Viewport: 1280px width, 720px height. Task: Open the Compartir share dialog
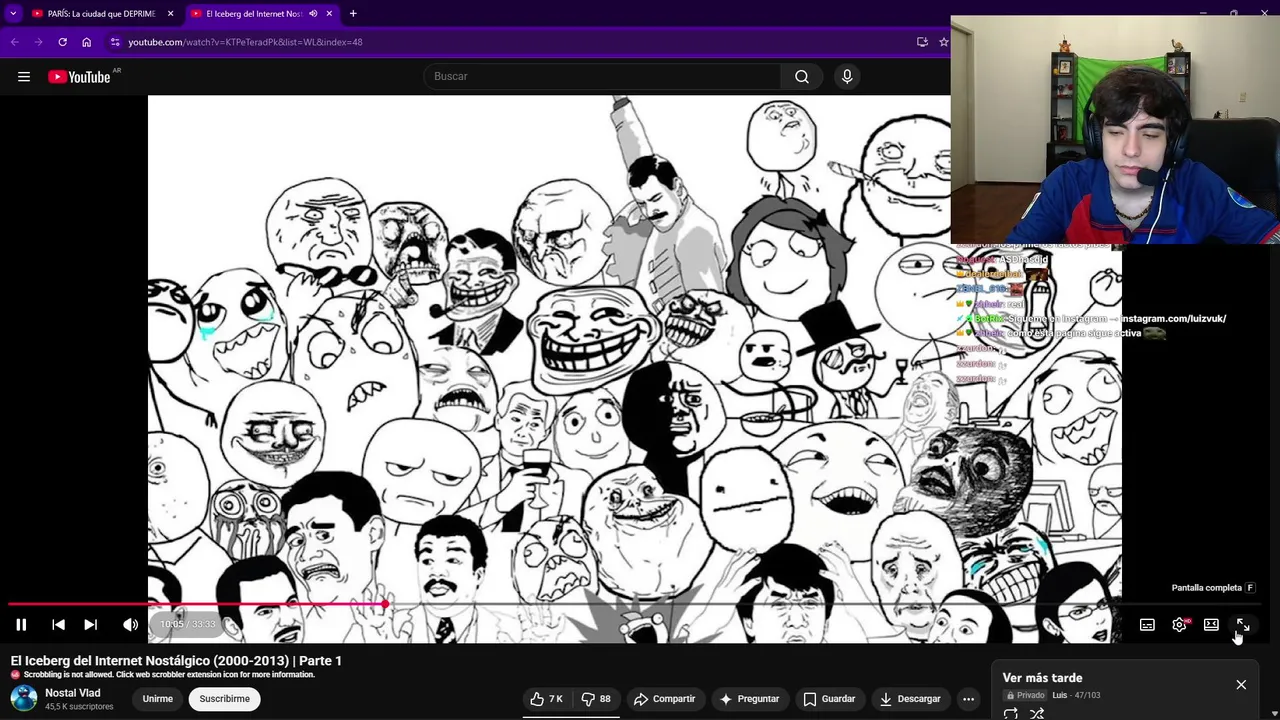664,699
